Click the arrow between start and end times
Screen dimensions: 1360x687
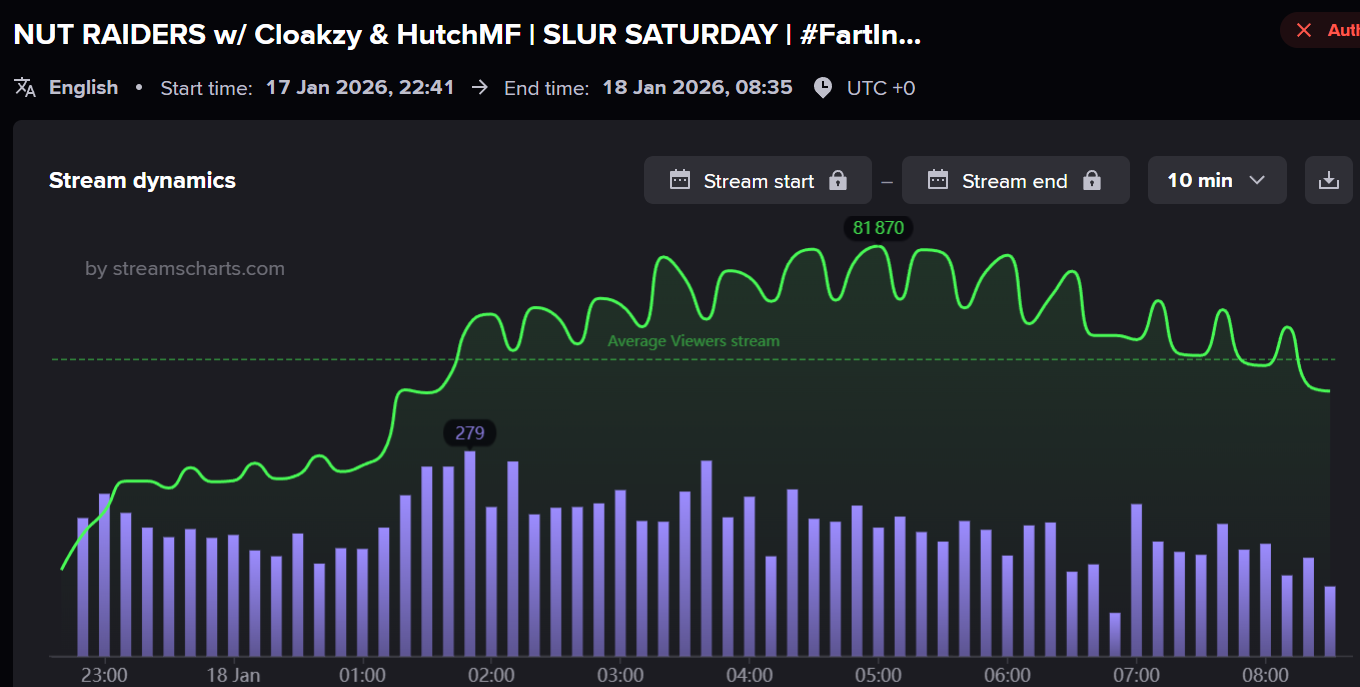tap(480, 87)
